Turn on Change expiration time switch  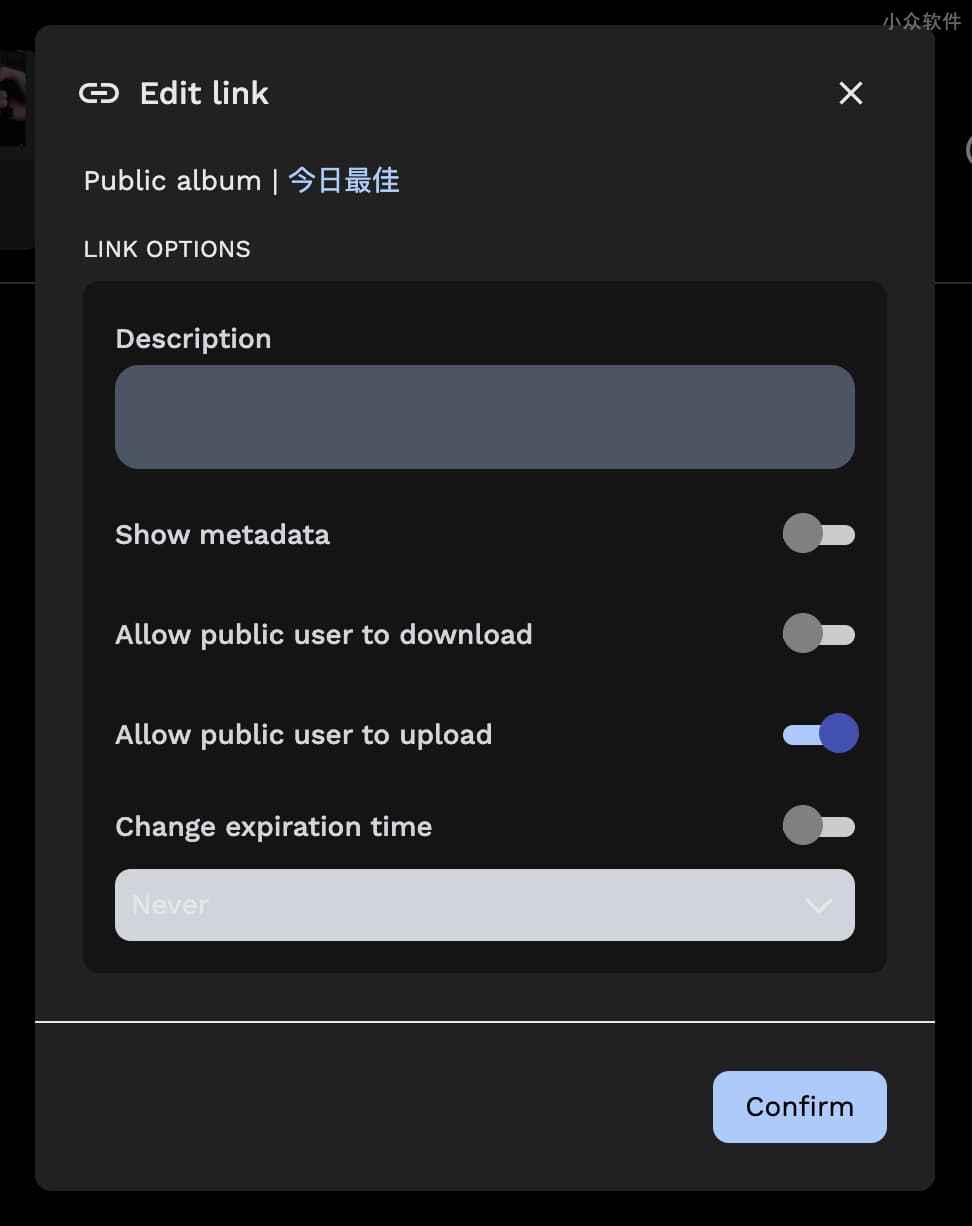pos(818,827)
